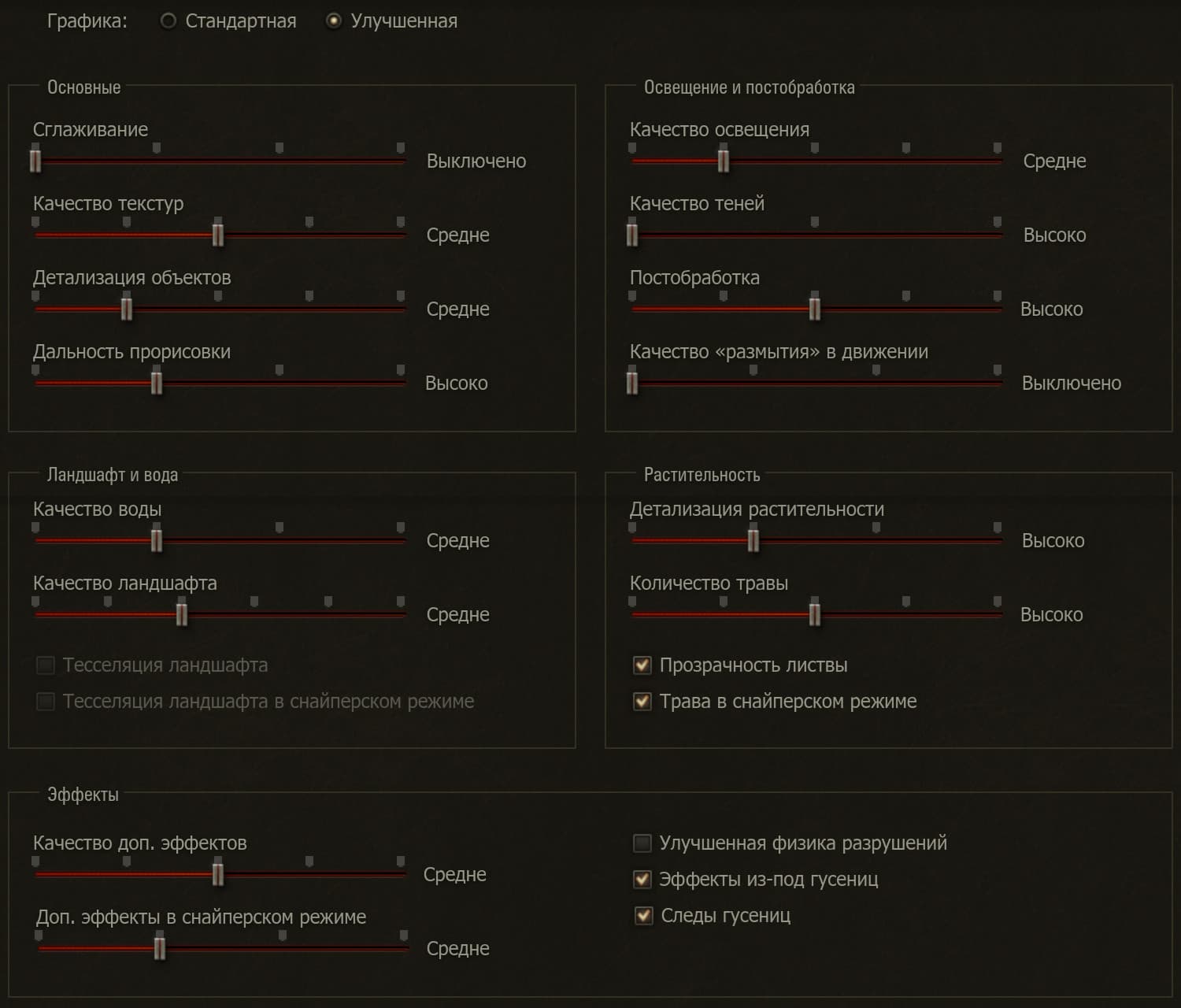Click the Сглаживание slider handle

point(35,161)
